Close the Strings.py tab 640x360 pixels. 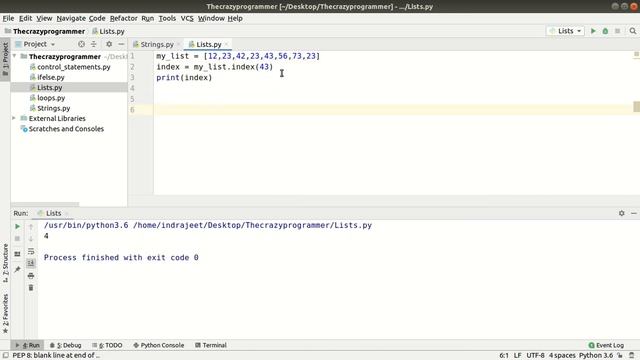click(178, 44)
